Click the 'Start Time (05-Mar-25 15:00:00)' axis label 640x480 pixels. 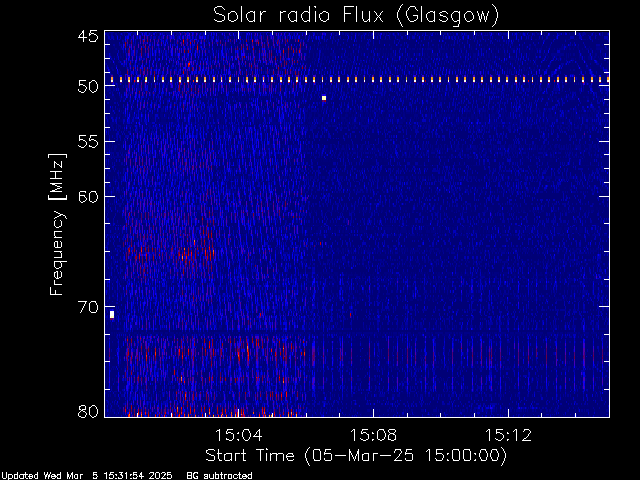356,455
